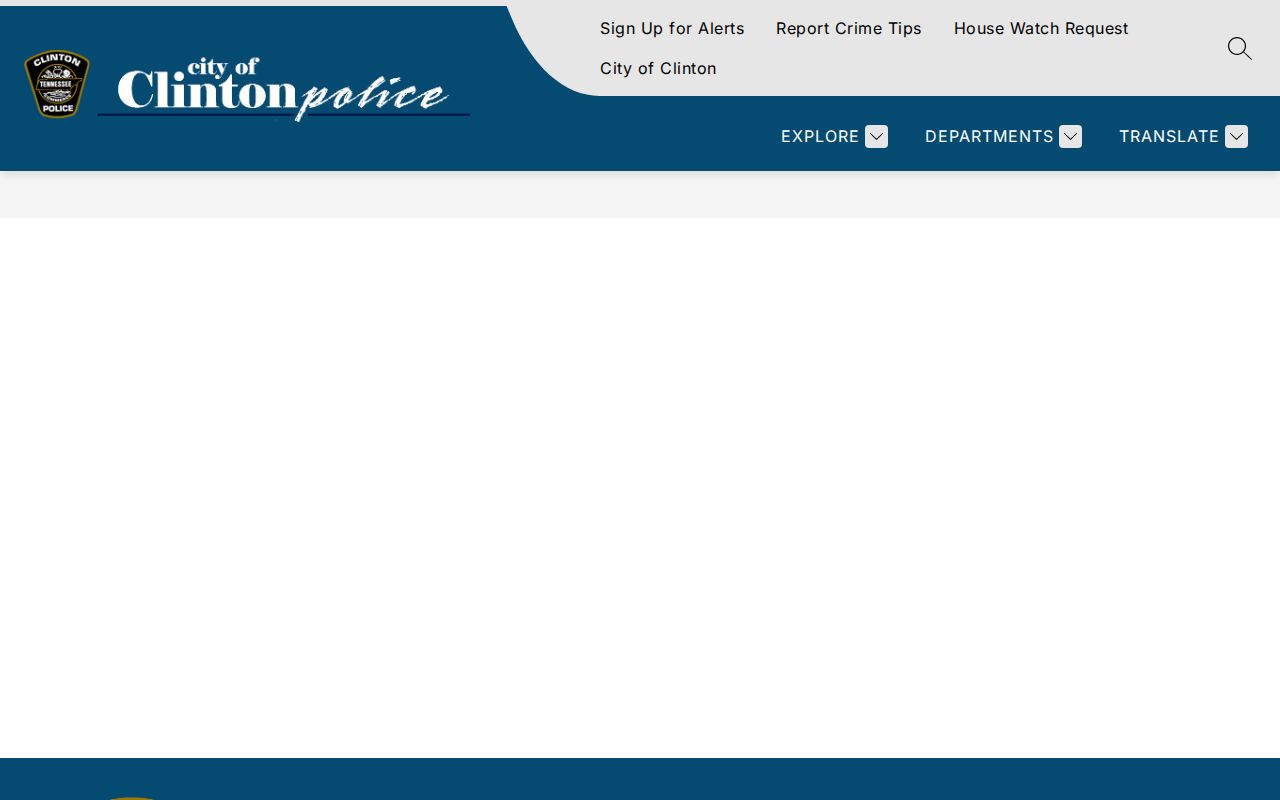
Task: Expand the Explore dropdown arrow
Action: tap(876, 136)
